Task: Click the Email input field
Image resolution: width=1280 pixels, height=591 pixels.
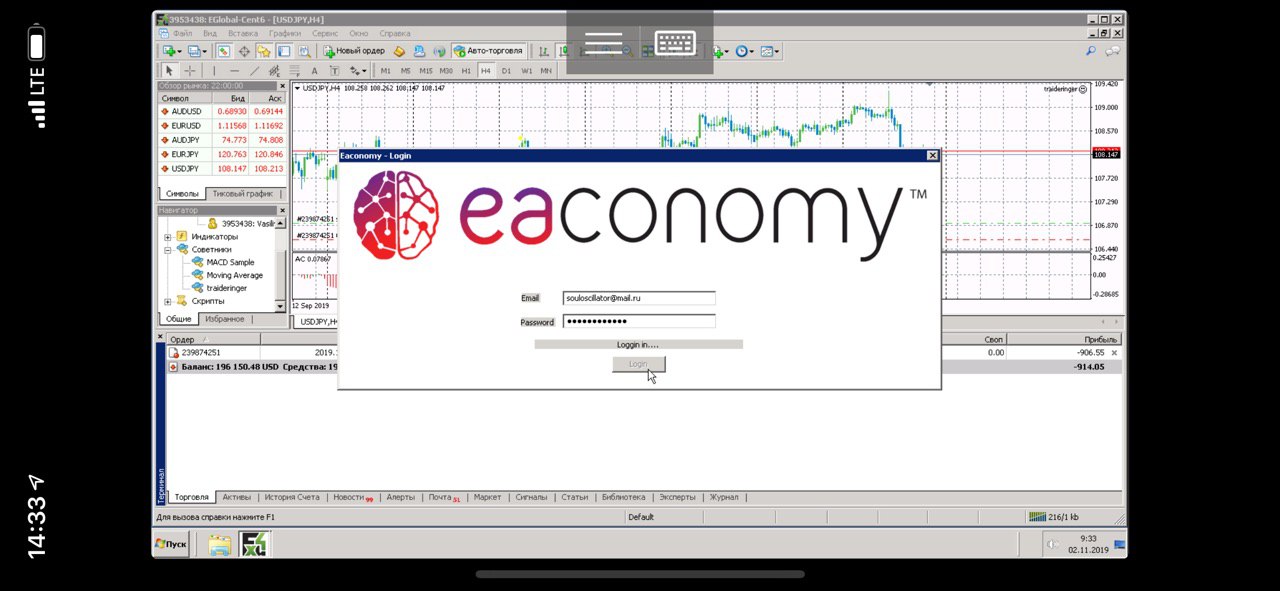Action: coord(638,298)
